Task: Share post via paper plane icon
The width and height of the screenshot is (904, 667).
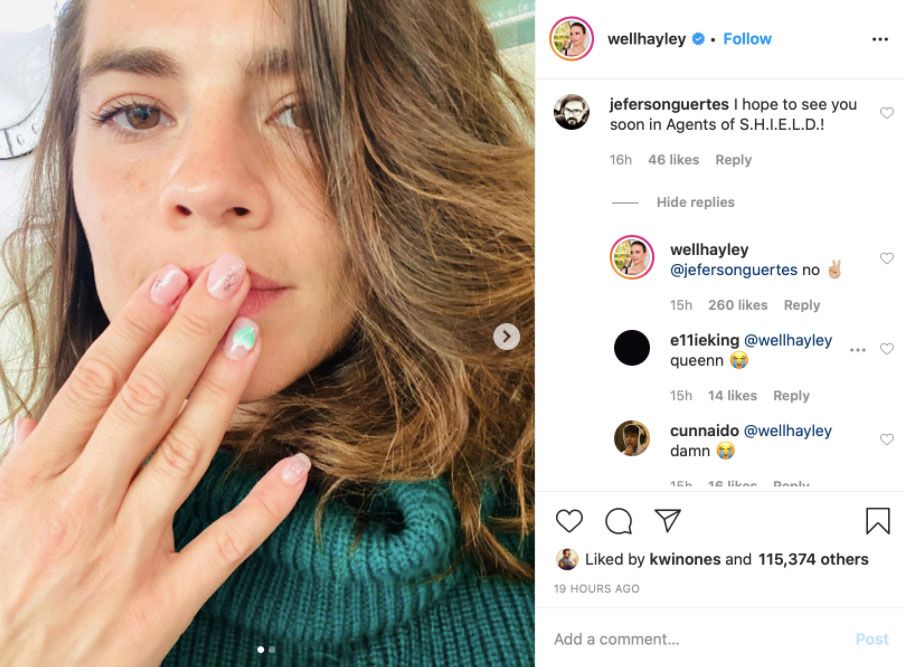Action: pos(667,520)
